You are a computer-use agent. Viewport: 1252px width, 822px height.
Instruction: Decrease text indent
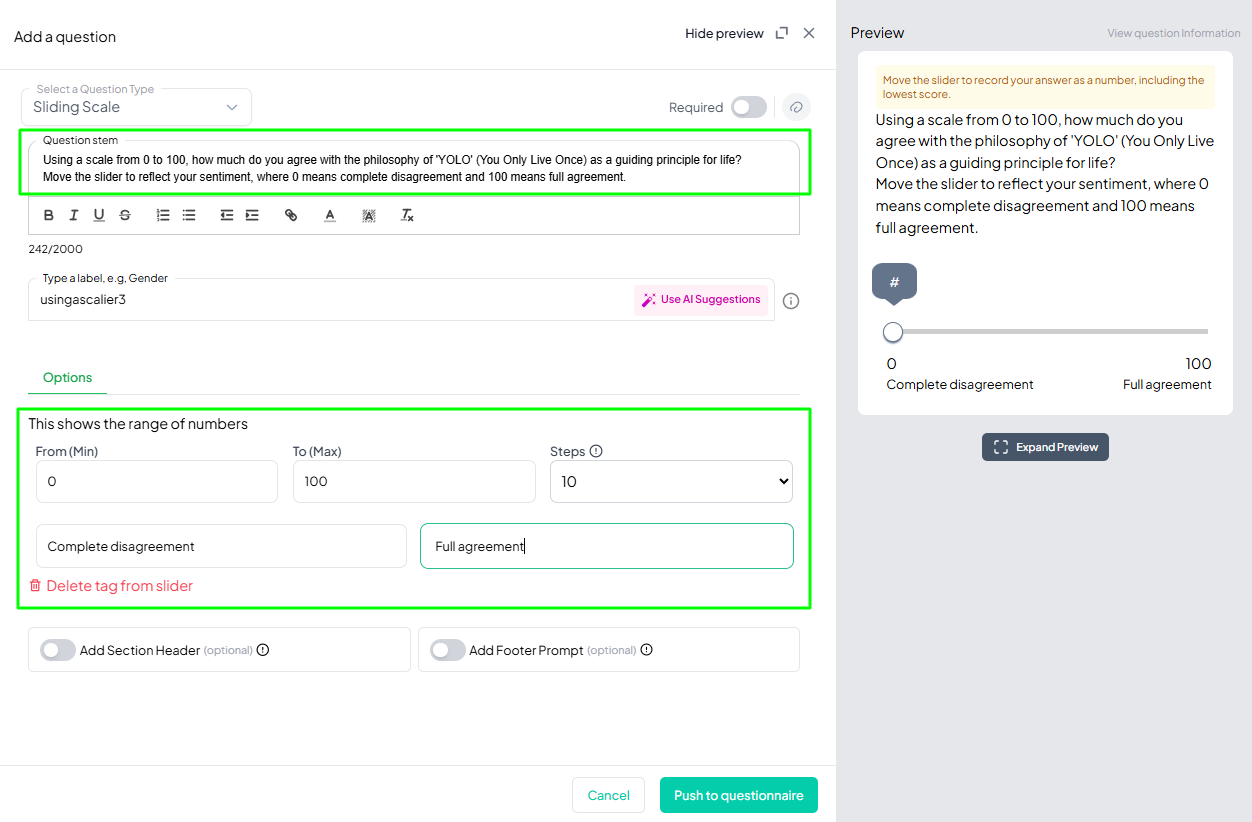point(227,215)
